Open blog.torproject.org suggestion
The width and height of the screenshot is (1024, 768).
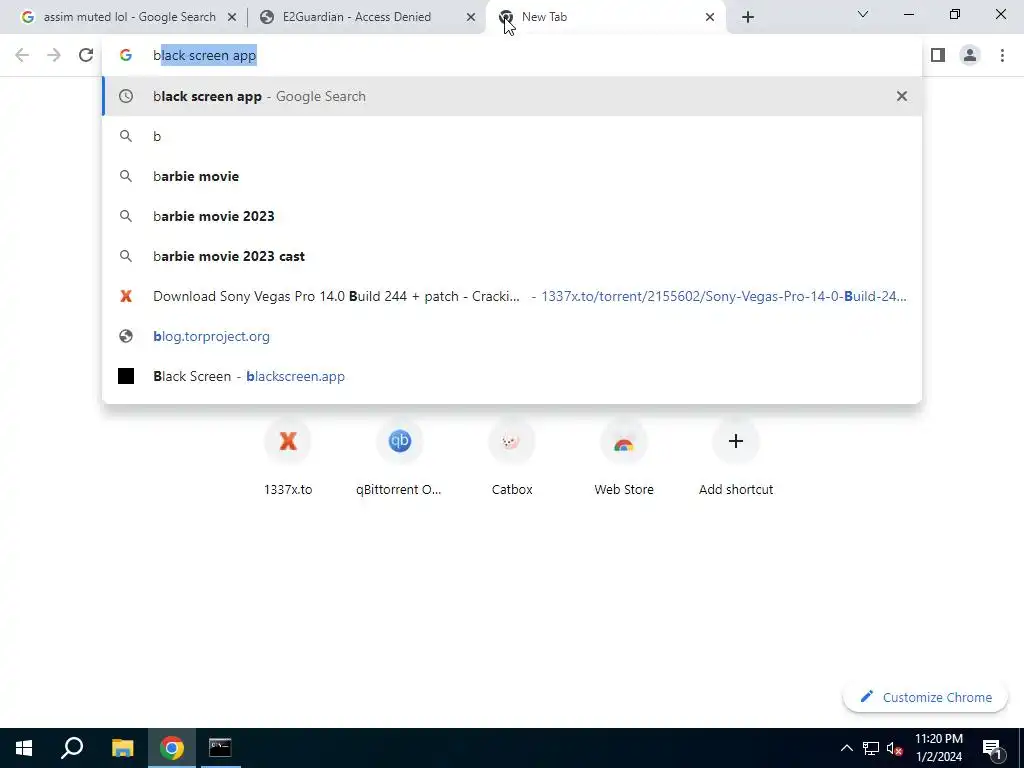512,336
